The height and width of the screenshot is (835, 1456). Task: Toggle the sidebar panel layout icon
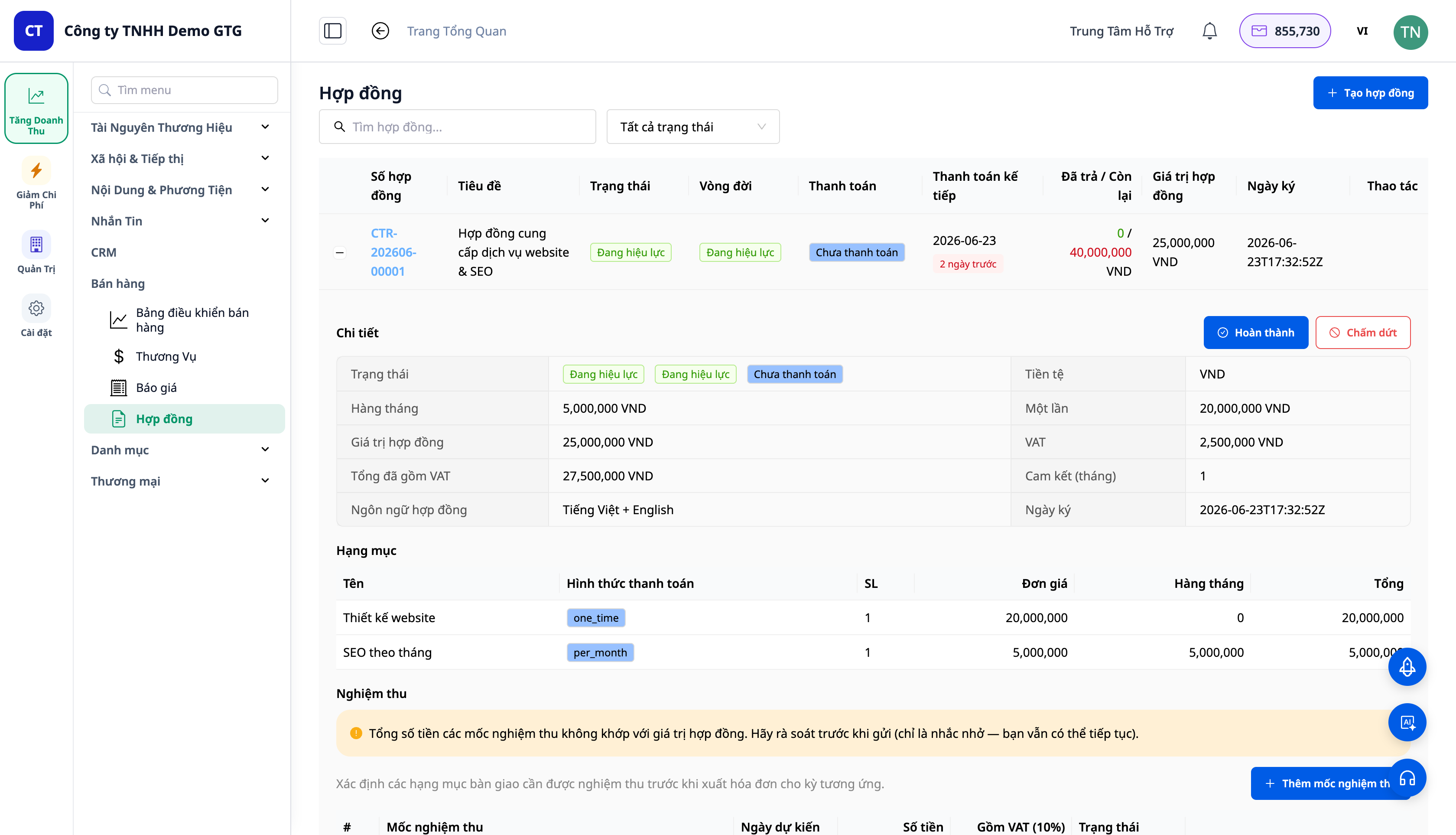pyautogui.click(x=332, y=31)
